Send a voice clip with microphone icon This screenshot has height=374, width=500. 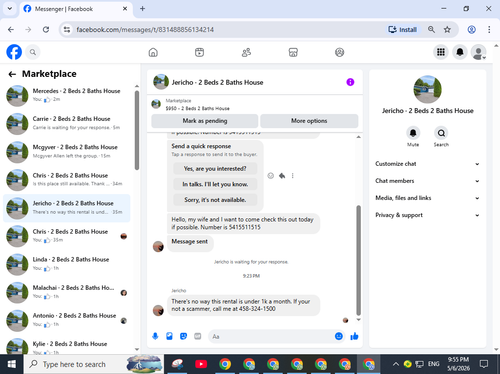(155, 336)
